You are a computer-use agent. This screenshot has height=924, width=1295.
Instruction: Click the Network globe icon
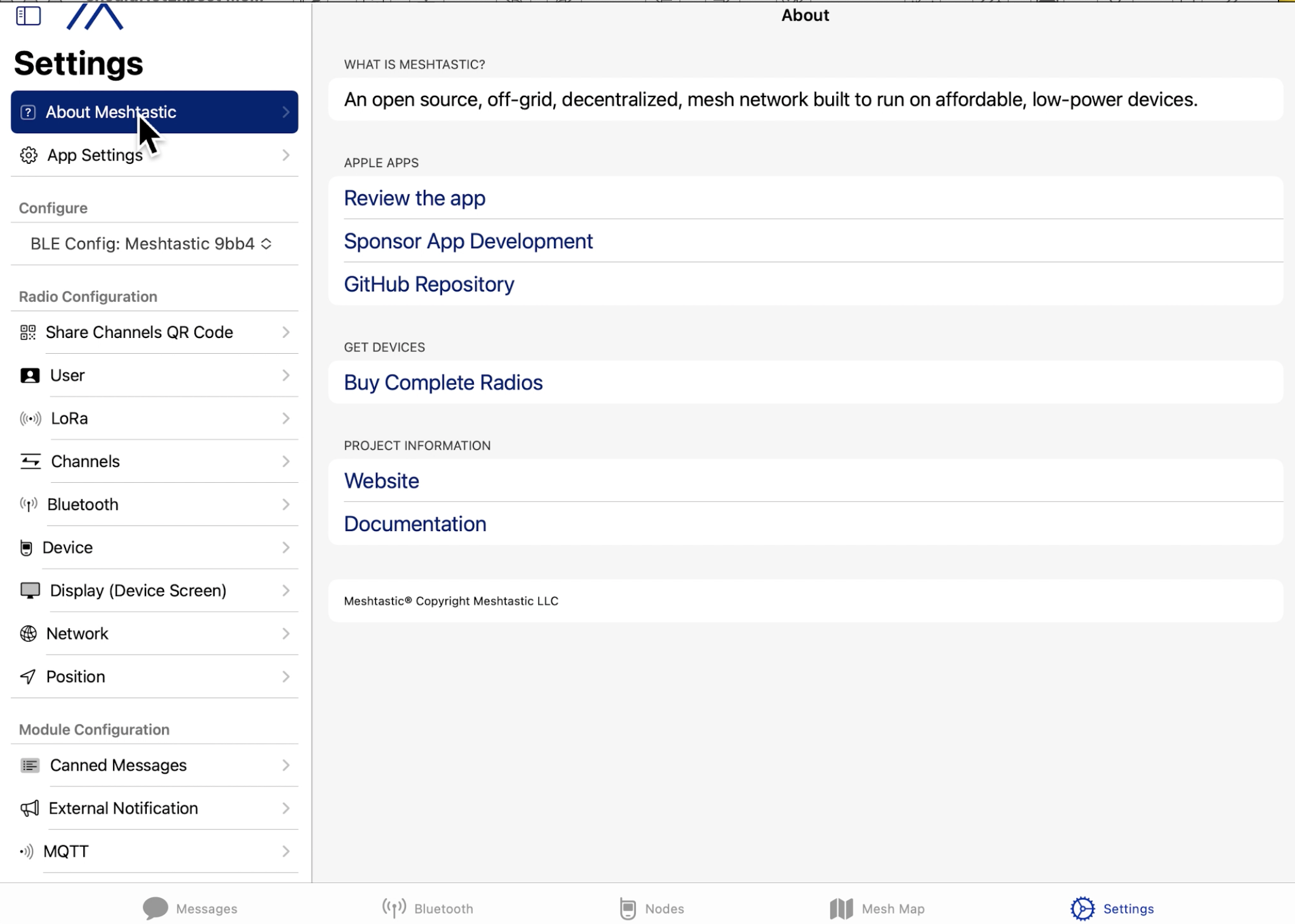pyautogui.click(x=28, y=634)
